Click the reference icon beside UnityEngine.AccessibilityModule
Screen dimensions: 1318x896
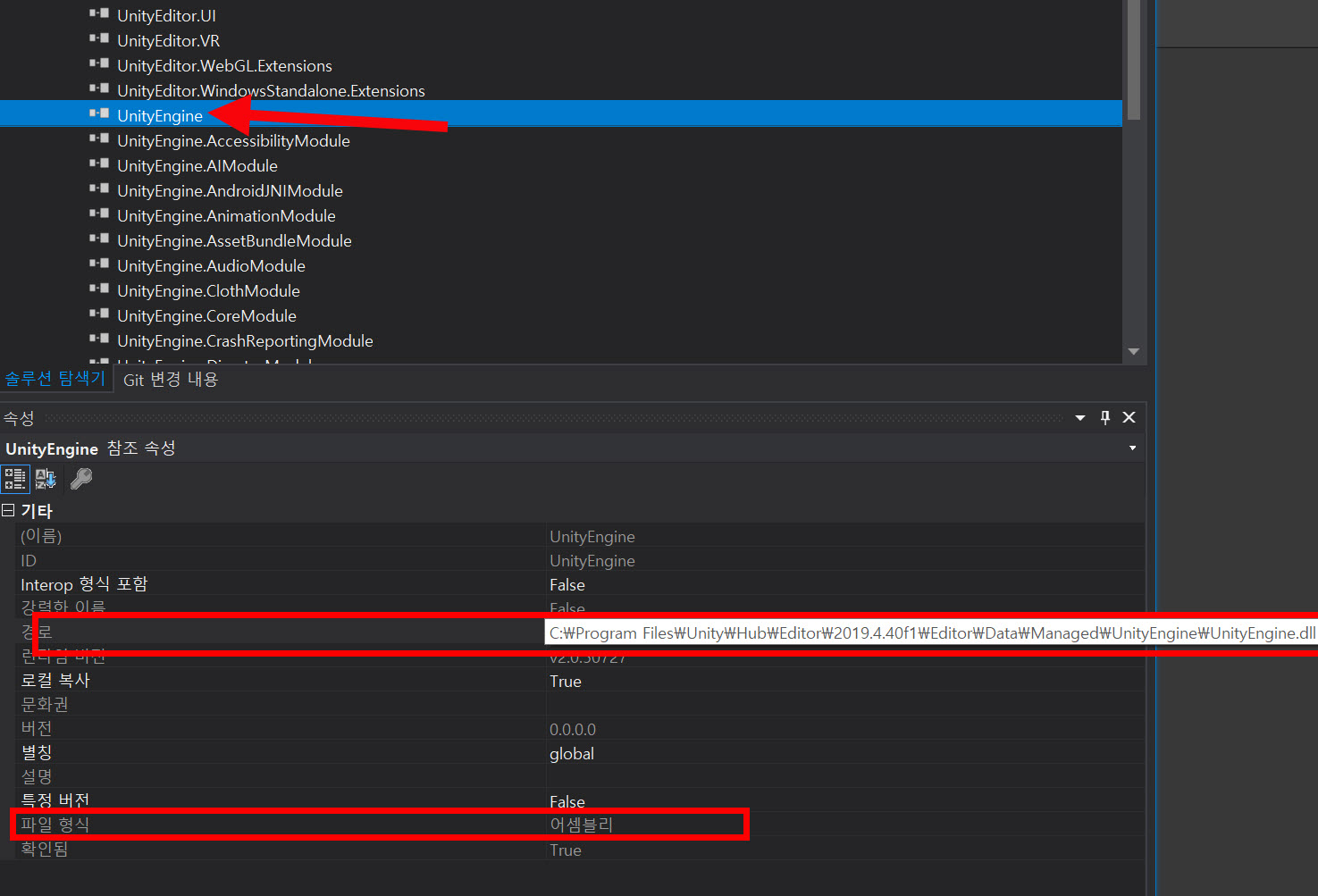(99, 138)
